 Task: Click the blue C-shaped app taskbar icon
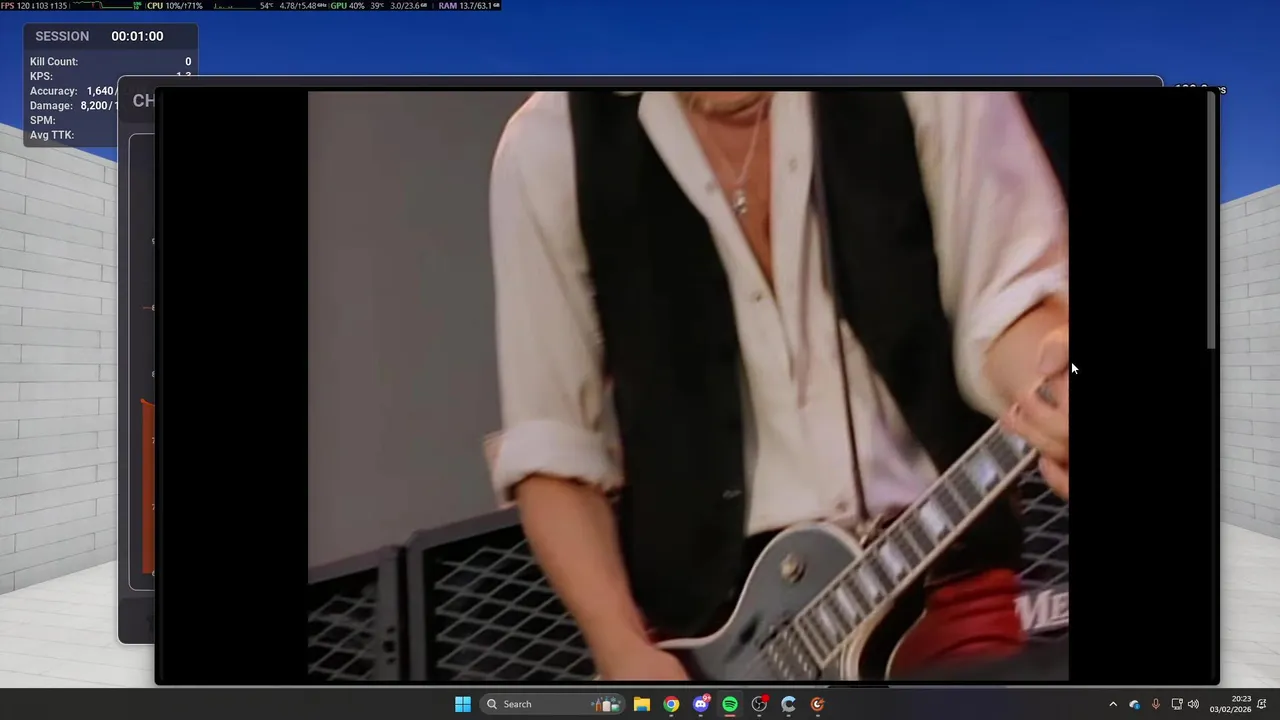click(789, 704)
